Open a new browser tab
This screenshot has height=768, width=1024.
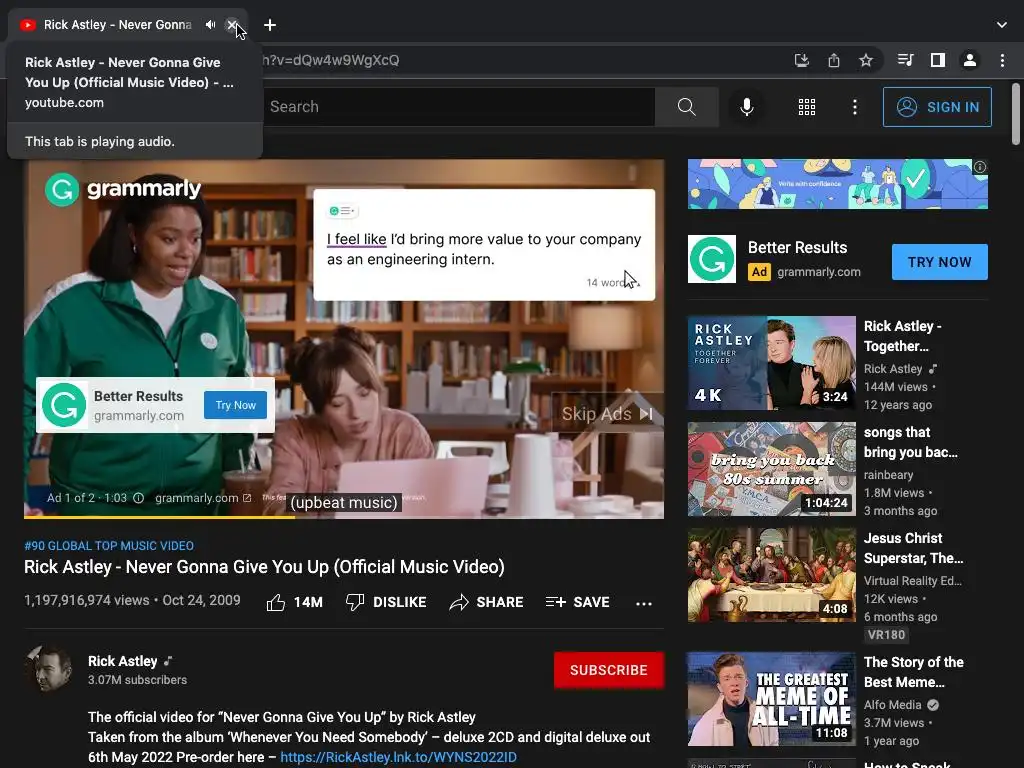pyautogui.click(x=270, y=25)
